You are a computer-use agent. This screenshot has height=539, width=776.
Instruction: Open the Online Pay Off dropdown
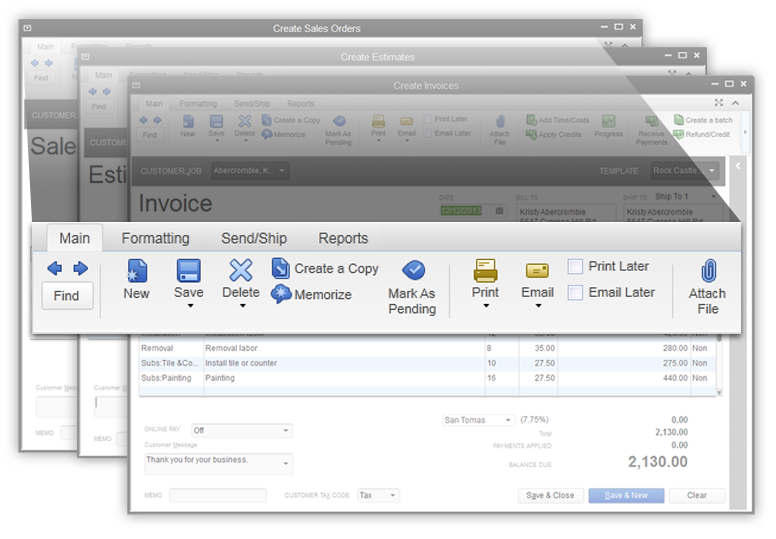[242, 431]
